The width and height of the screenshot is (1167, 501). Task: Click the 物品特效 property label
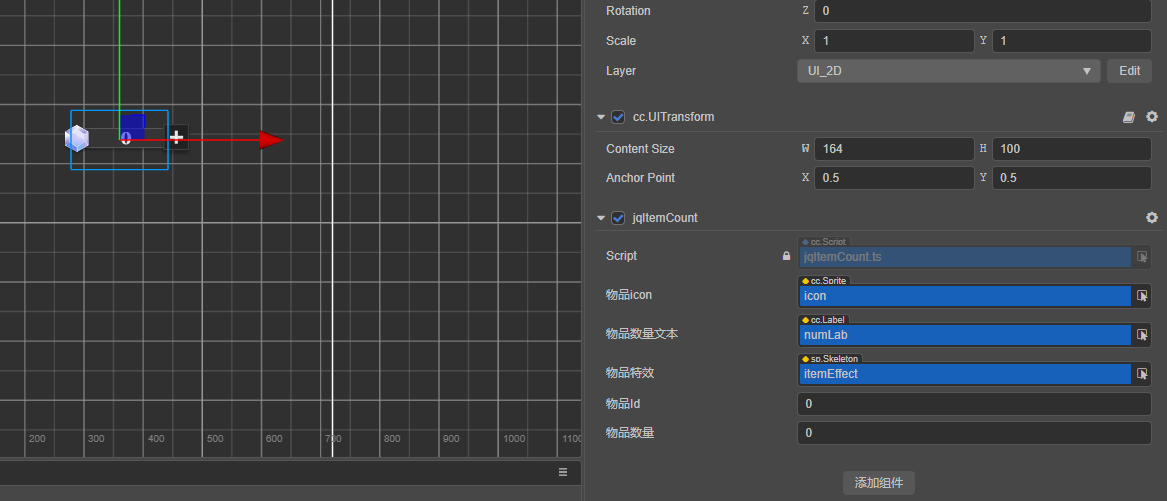click(630, 373)
